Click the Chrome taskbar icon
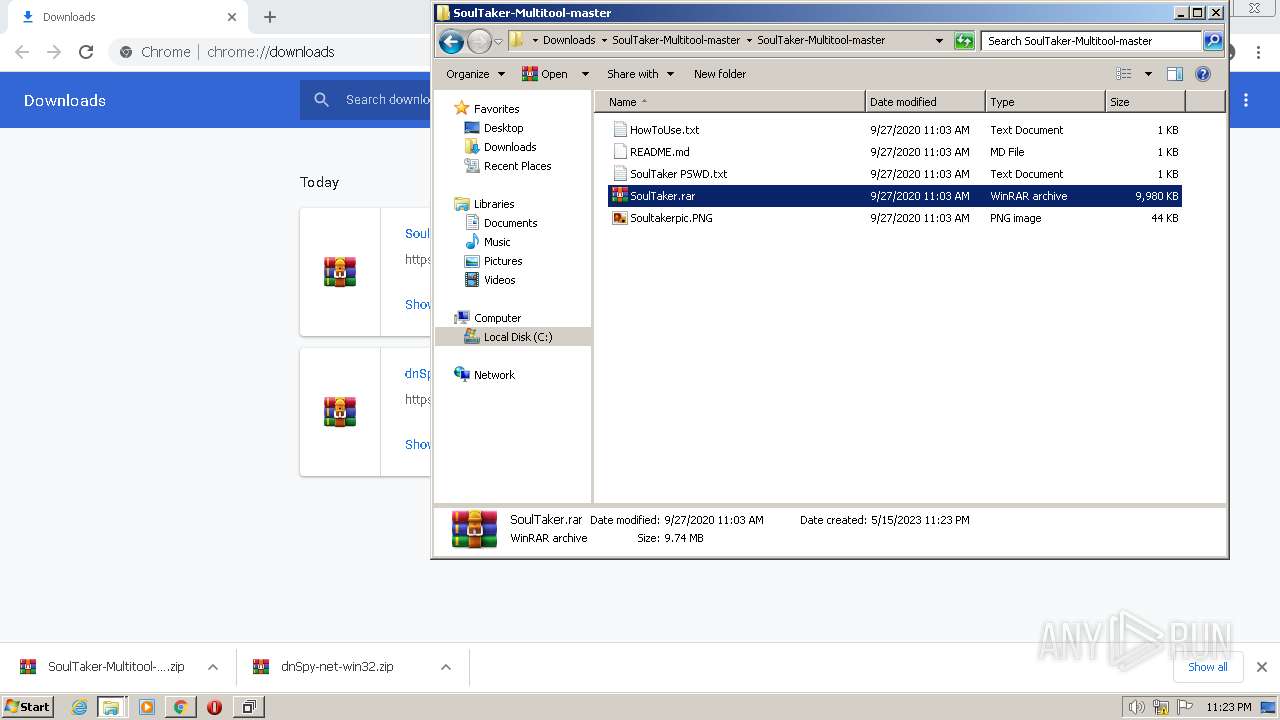The image size is (1280, 720). point(180,707)
